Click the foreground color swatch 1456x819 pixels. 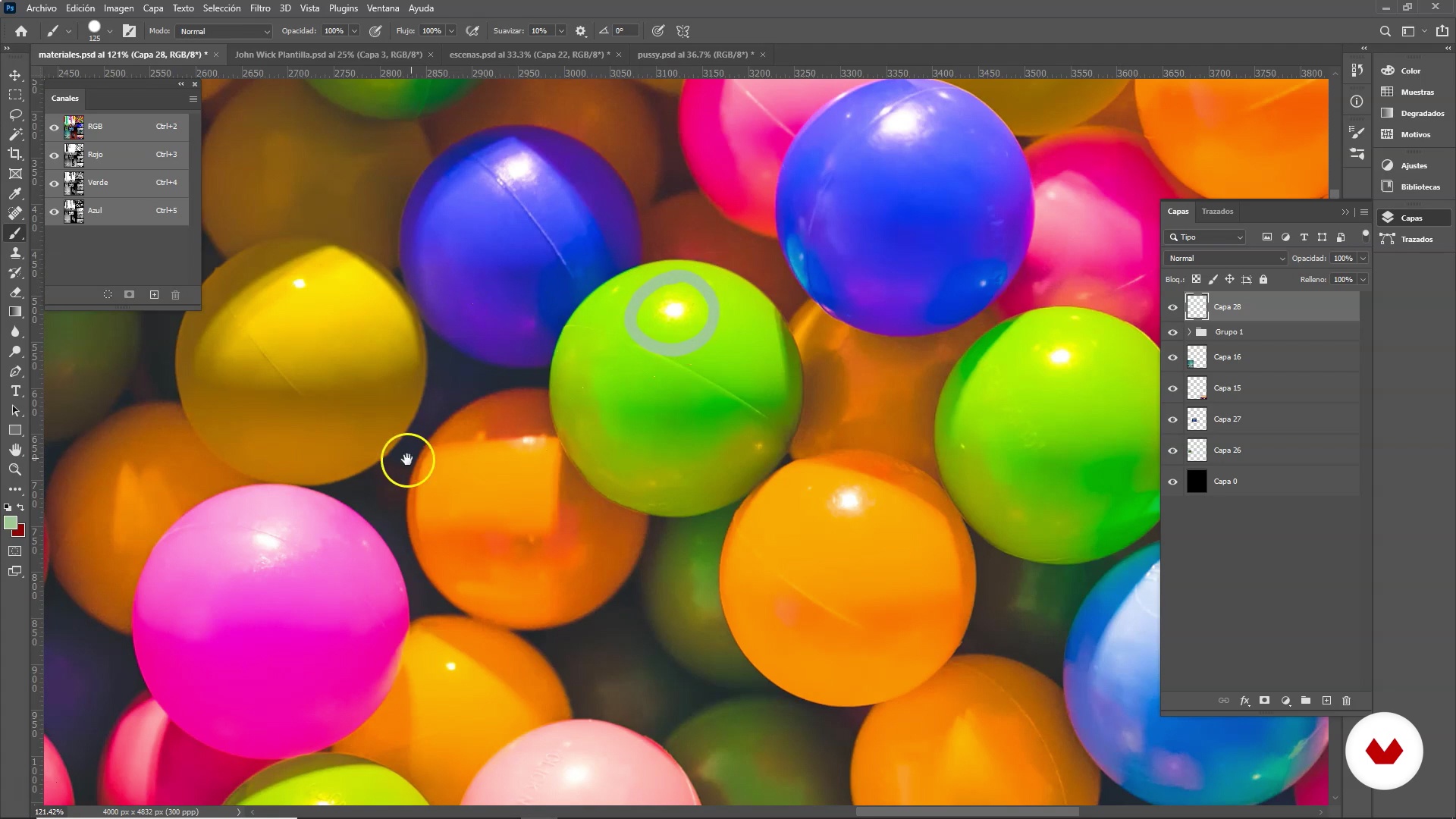10,522
